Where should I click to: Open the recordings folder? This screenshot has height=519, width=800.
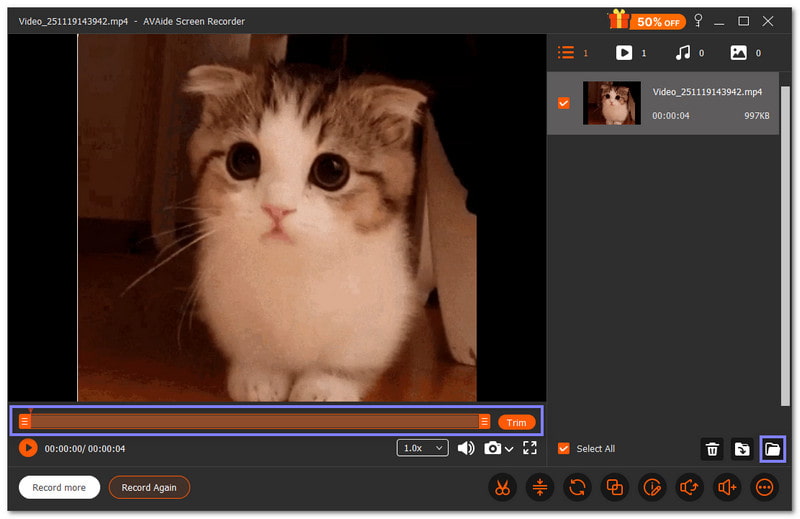click(x=773, y=449)
